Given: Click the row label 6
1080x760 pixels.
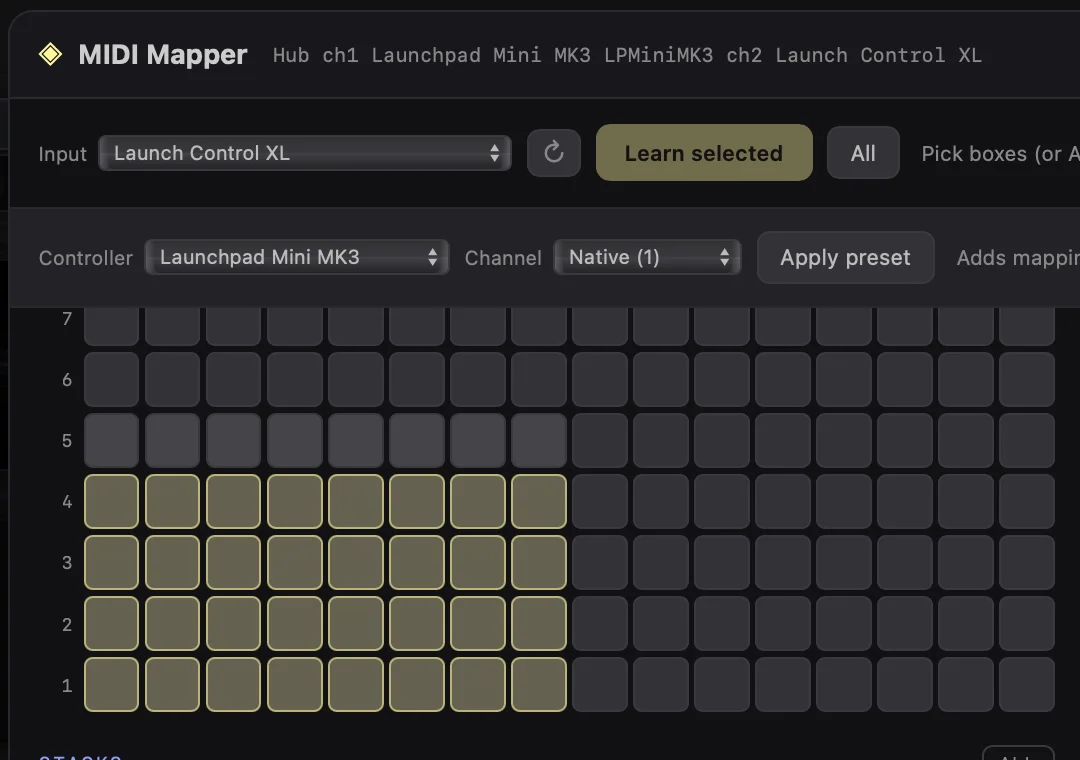Looking at the screenshot, I should pyautogui.click(x=67, y=380).
